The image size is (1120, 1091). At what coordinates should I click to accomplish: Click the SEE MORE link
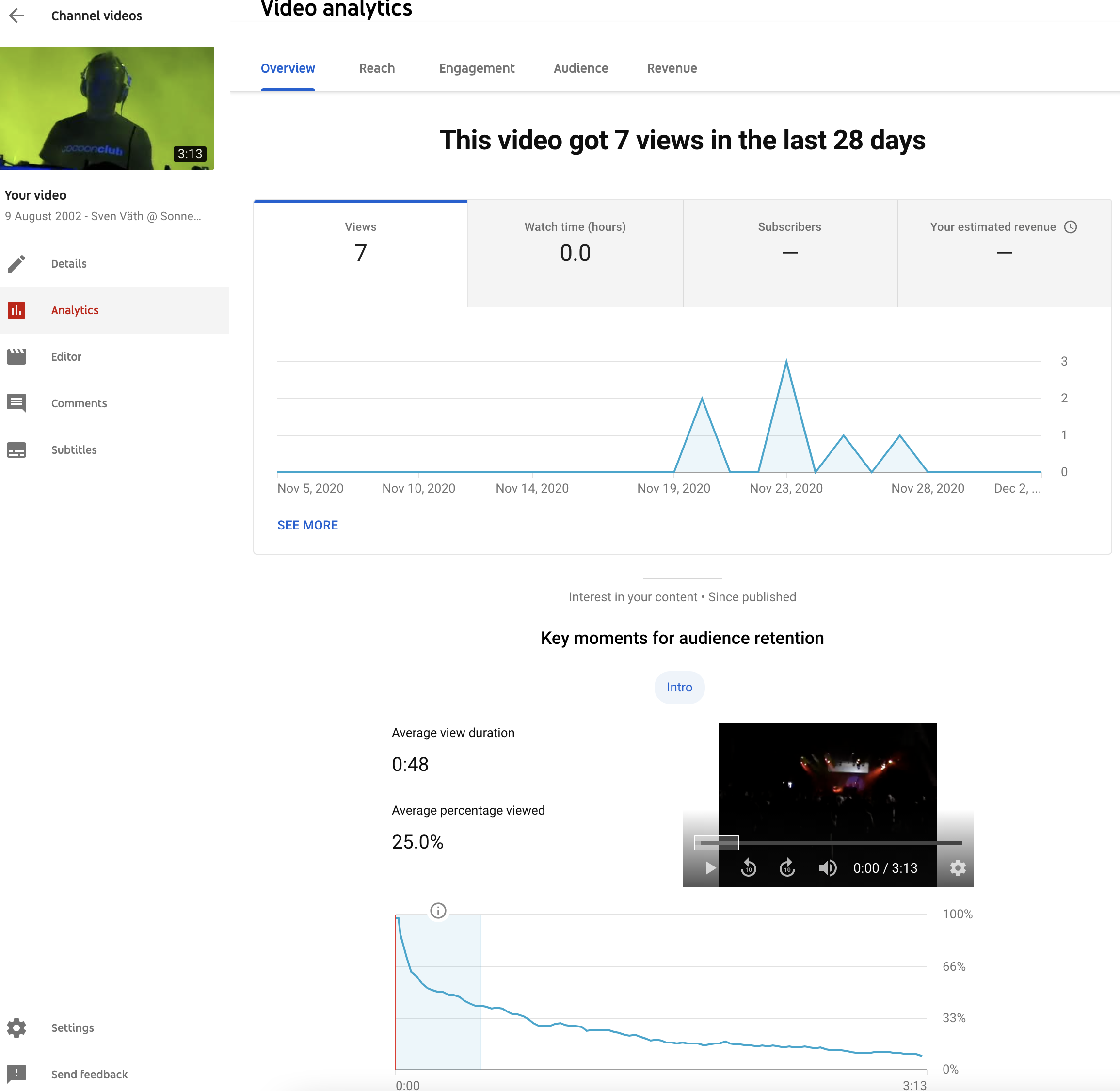(x=307, y=525)
